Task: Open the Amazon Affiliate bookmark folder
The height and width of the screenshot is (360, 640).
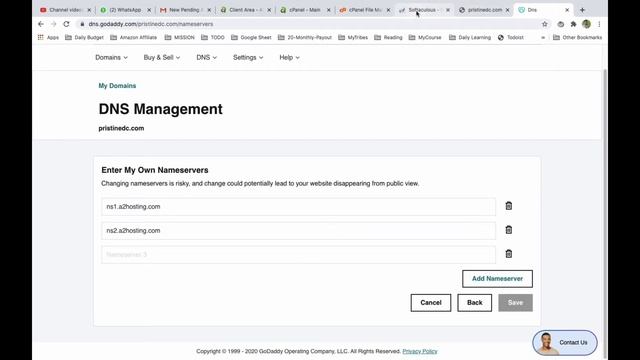Action: [x=133, y=37]
